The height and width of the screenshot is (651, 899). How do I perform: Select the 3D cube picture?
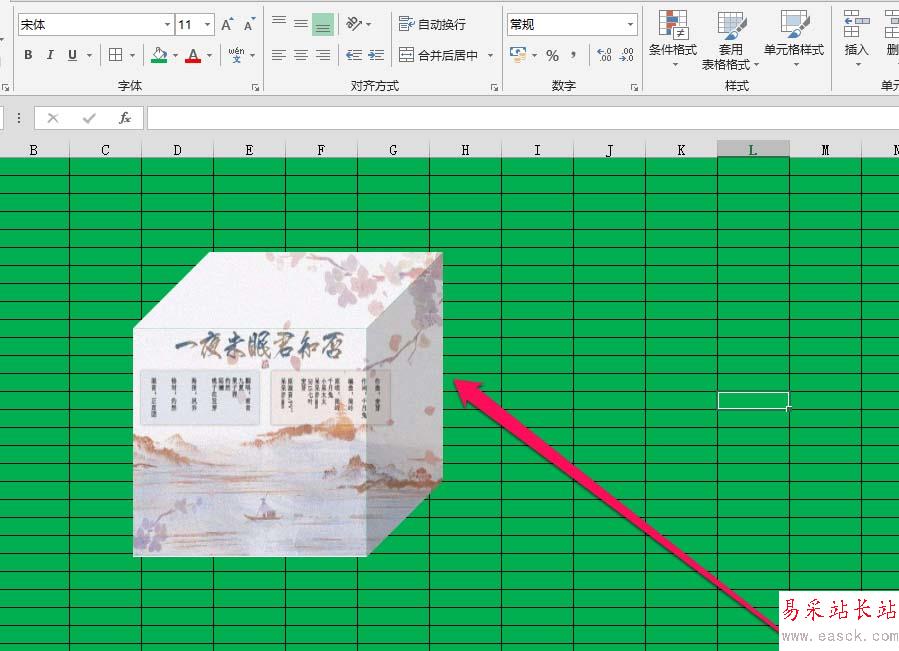[288, 404]
